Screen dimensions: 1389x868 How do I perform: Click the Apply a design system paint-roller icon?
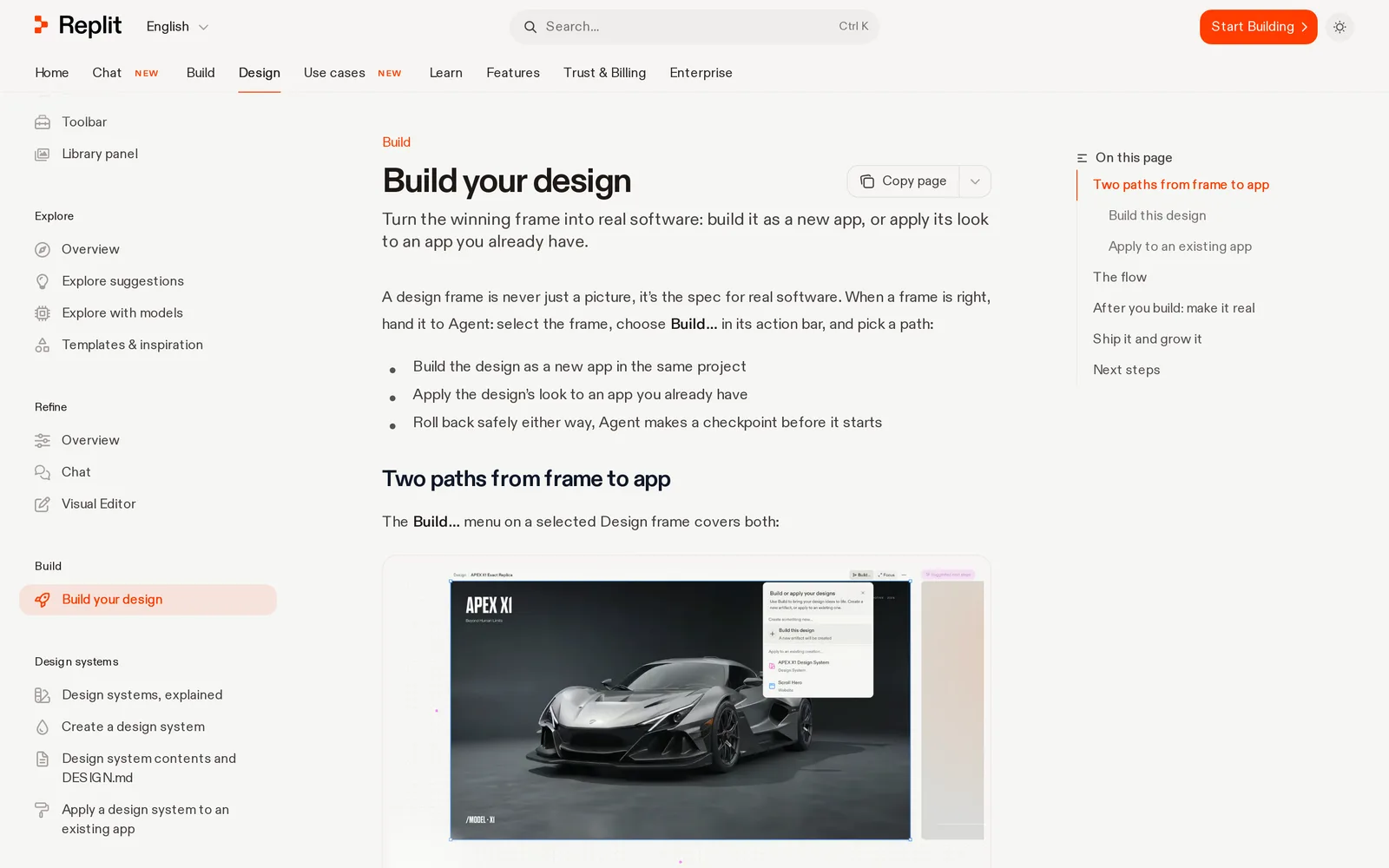[x=43, y=810]
